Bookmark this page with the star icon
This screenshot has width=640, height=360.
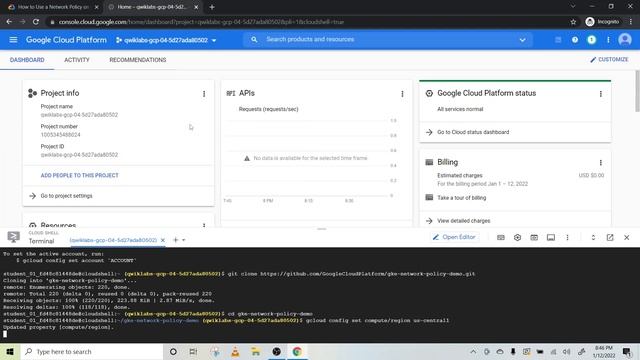[573, 22]
